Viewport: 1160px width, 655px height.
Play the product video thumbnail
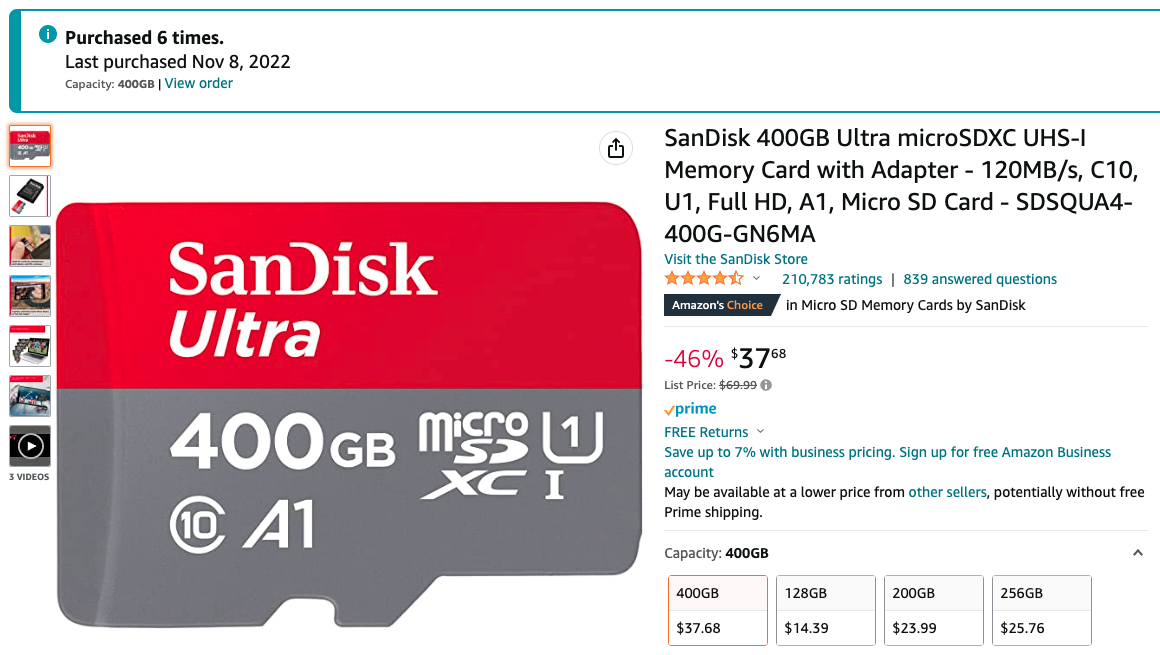30,446
